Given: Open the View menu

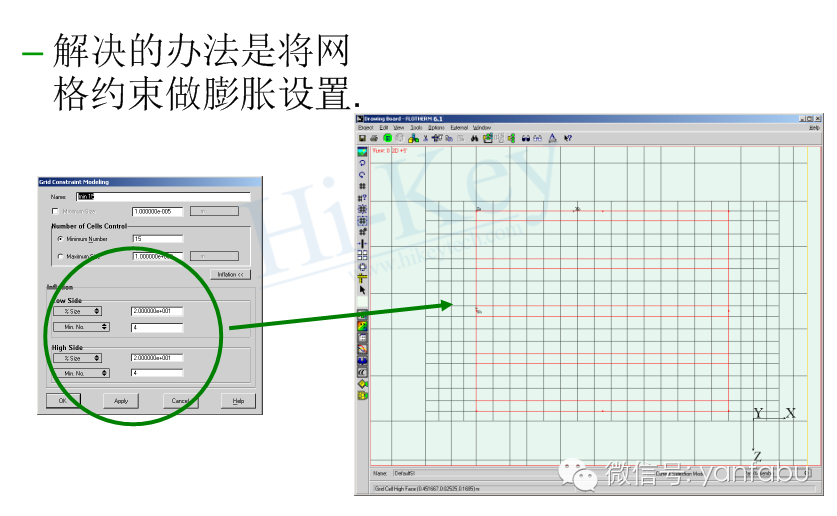Looking at the screenshot, I should tap(399, 128).
